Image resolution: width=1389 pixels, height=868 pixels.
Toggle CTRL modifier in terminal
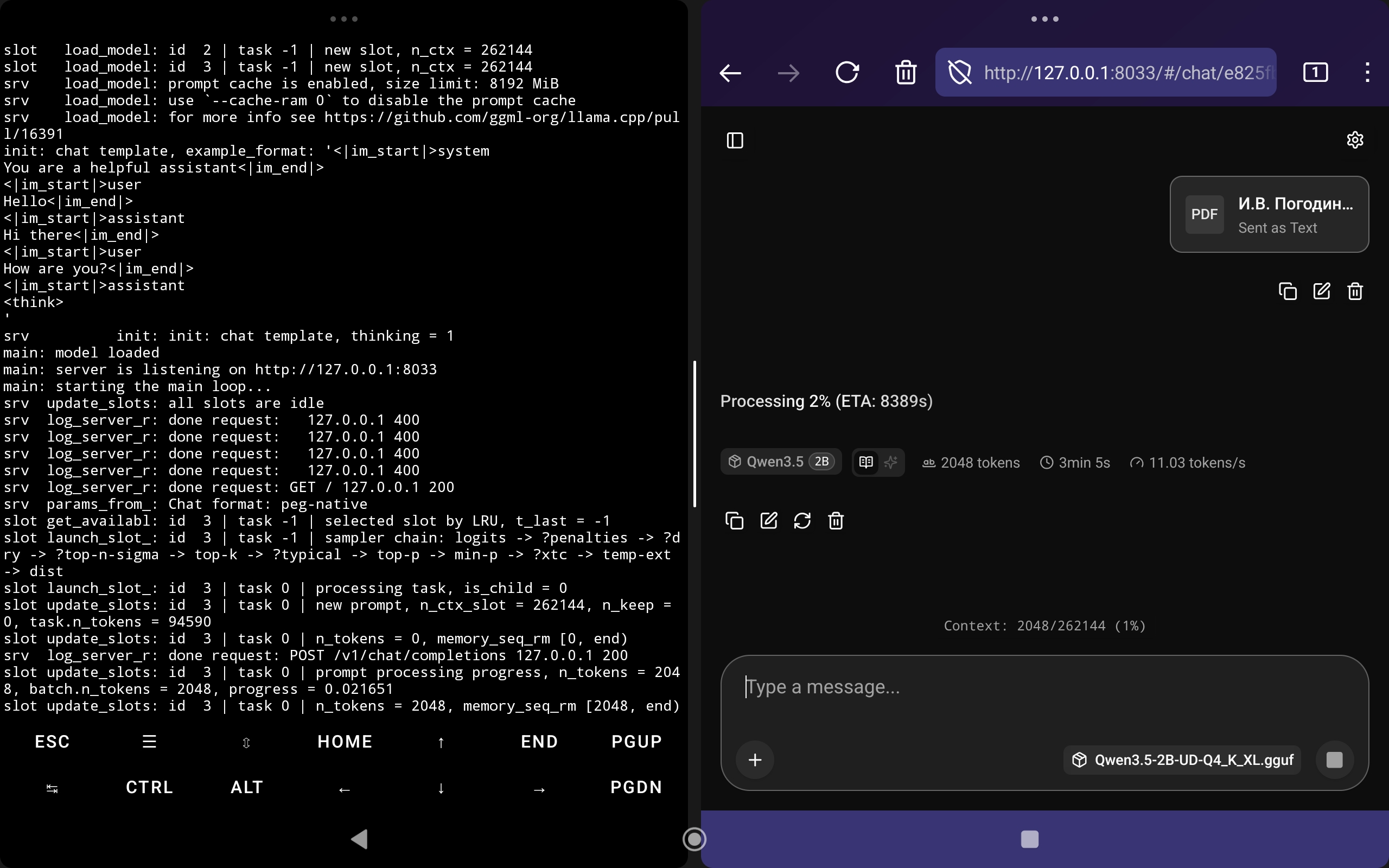click(149, 787)
